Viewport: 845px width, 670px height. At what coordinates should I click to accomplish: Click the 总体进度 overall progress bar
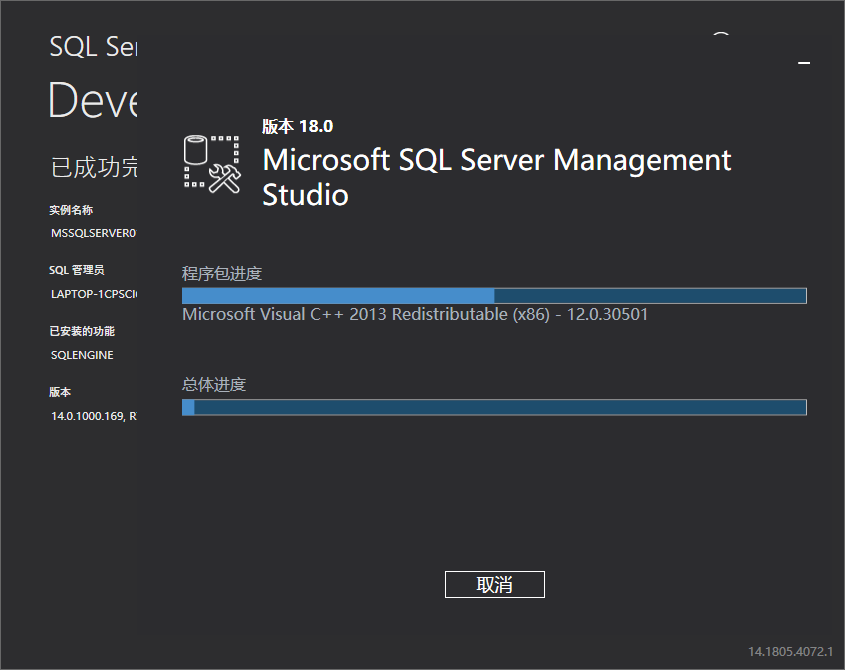click(494, 407)
